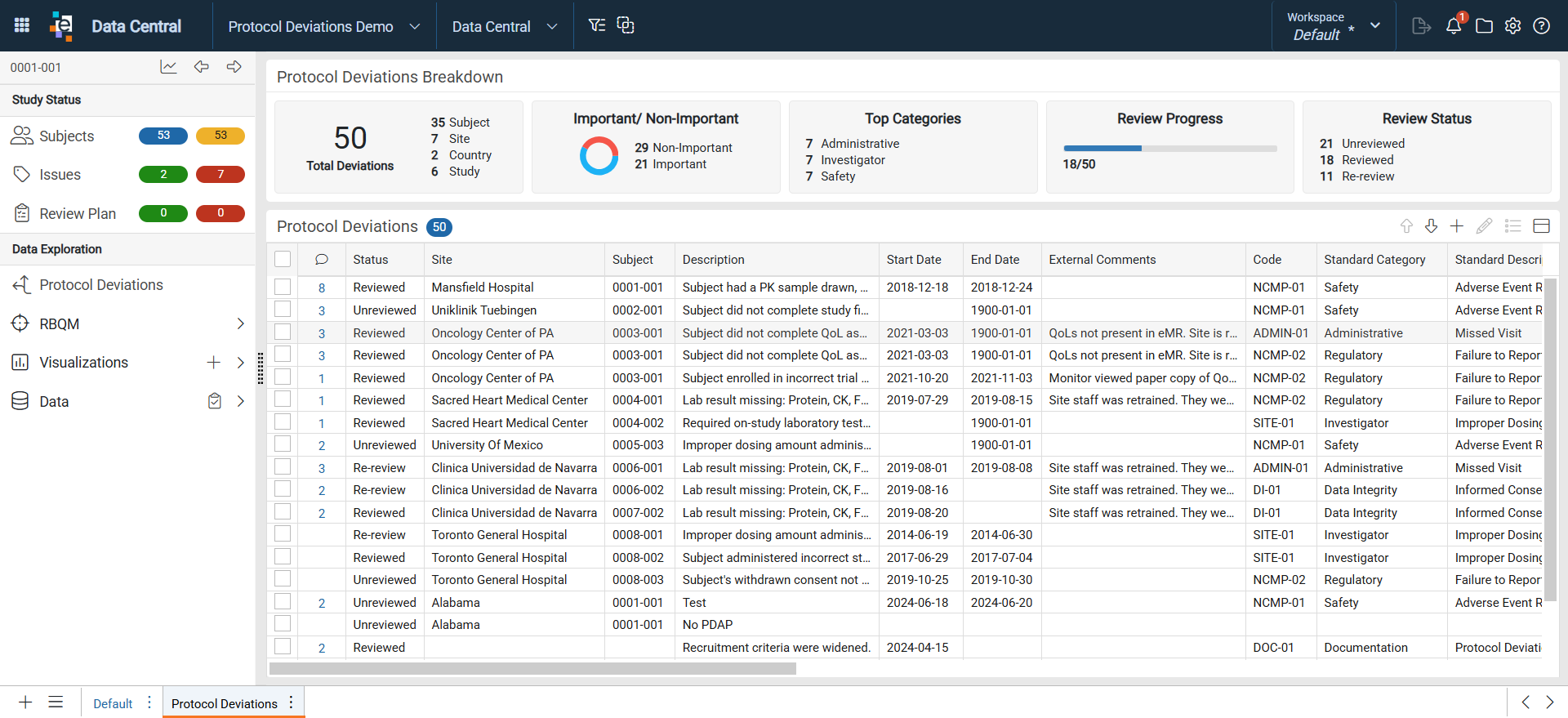Viewport: 1568px width, 718px height.
Task: Toggle the panel layout icon in table toolbar
Action: click(x=1541, y=226)
